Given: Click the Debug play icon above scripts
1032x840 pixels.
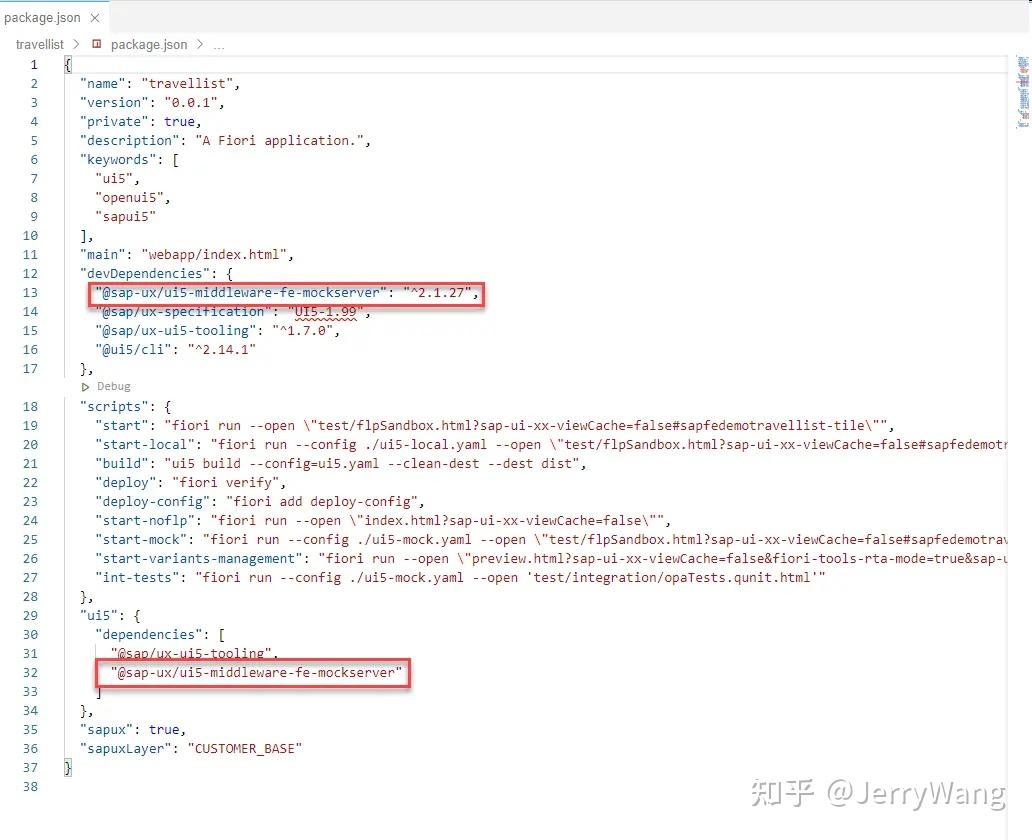Looking at the screenshot, I should (86, 386).
